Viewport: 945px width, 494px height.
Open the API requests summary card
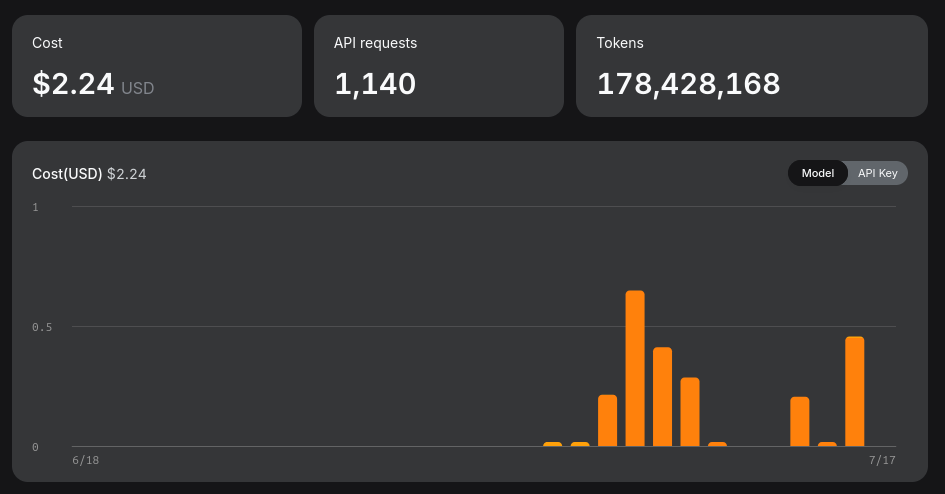pyautogui.click(x=439, y=66)
